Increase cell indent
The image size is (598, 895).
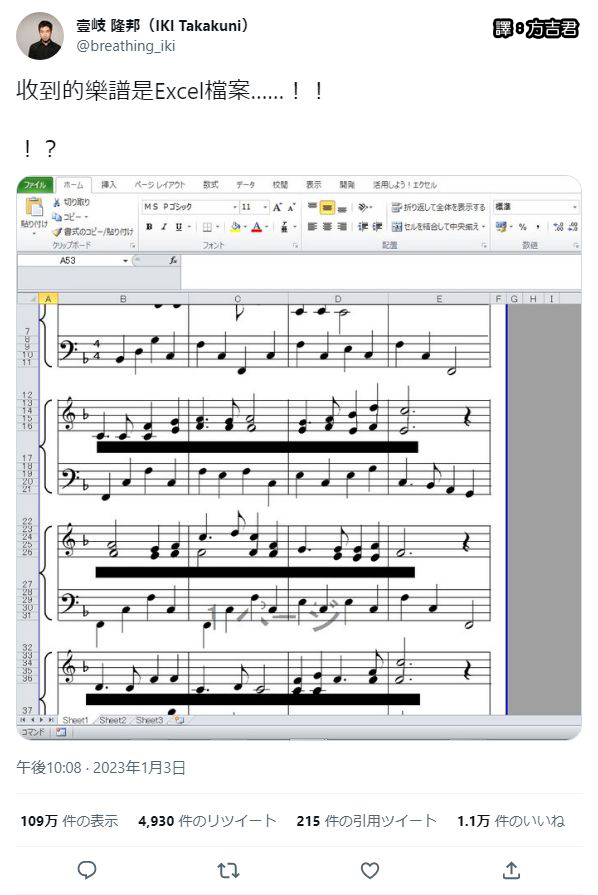coord(377,227)
